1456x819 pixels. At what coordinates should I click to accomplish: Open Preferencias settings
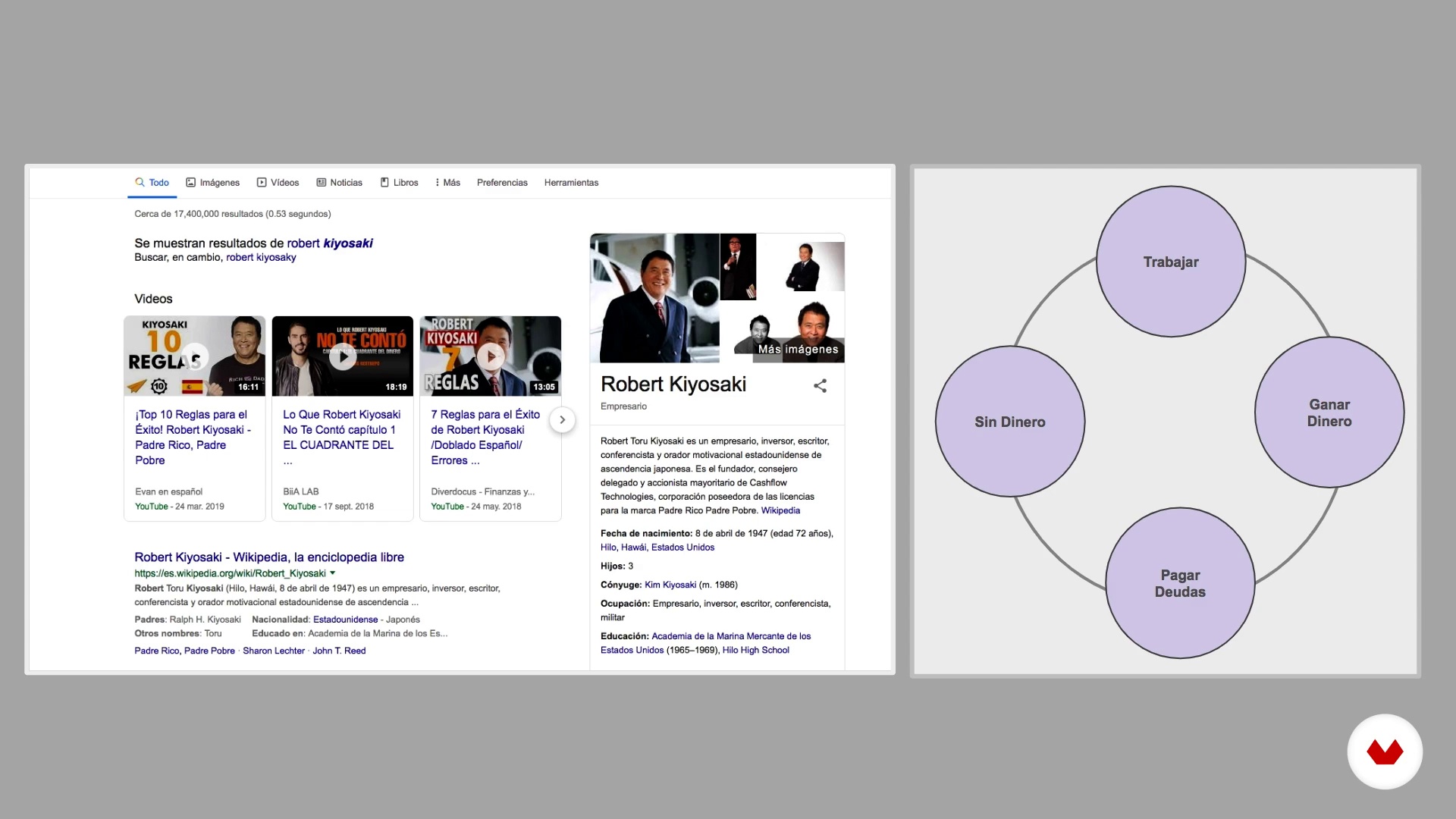click(502, 183)
